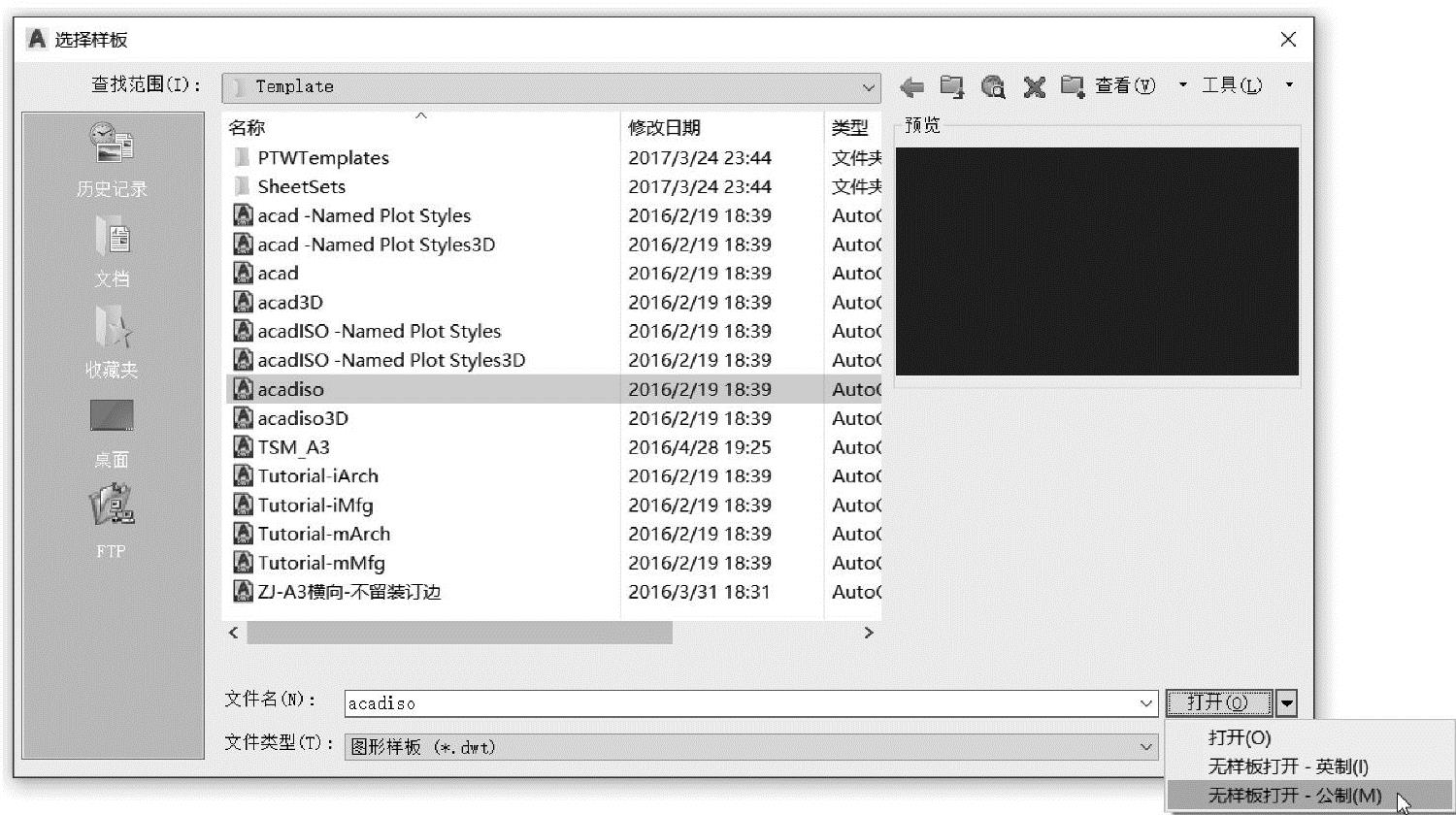Click the acad3D template file icon

[x=244, y=303]
